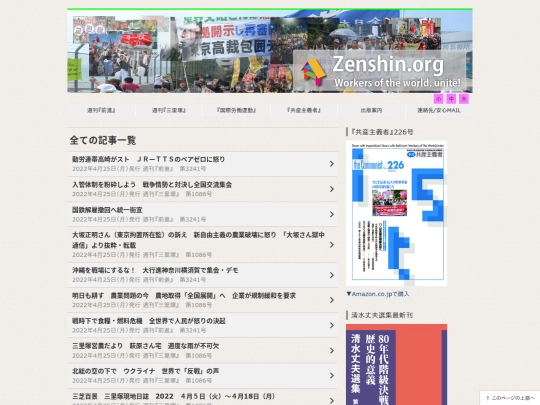The image size is (540, 405).
Task: Open the Communist 226 magazine cover
Action: [x=396, y=213]
